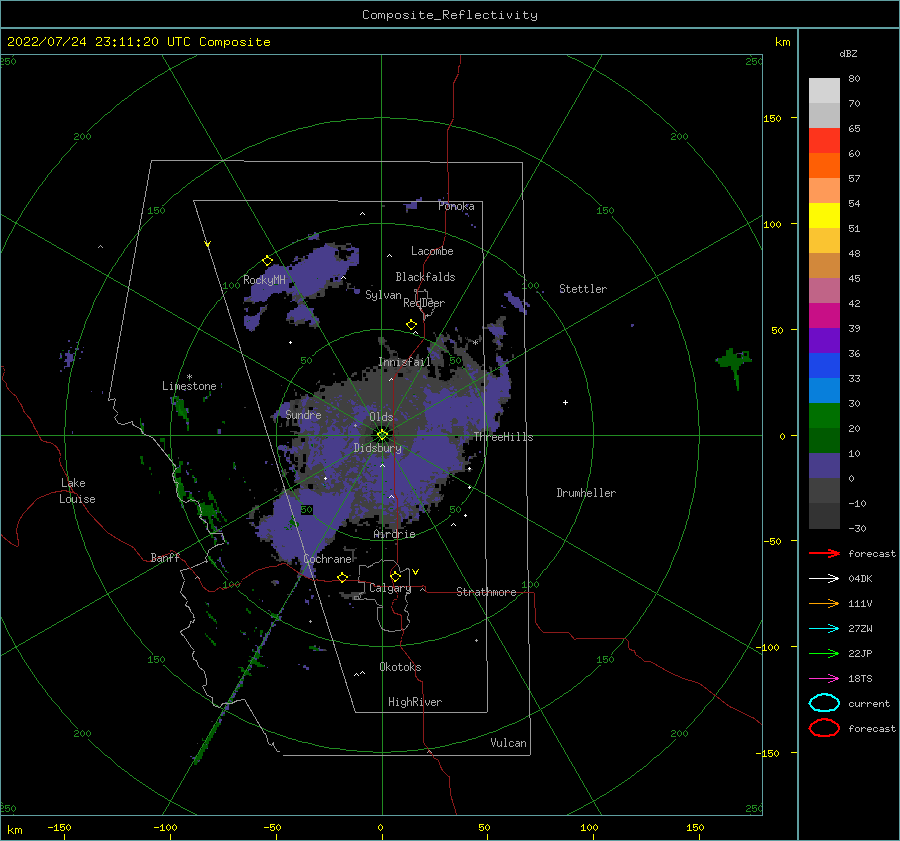Click the magenta 18TS arrow icon

coord(824,679)
